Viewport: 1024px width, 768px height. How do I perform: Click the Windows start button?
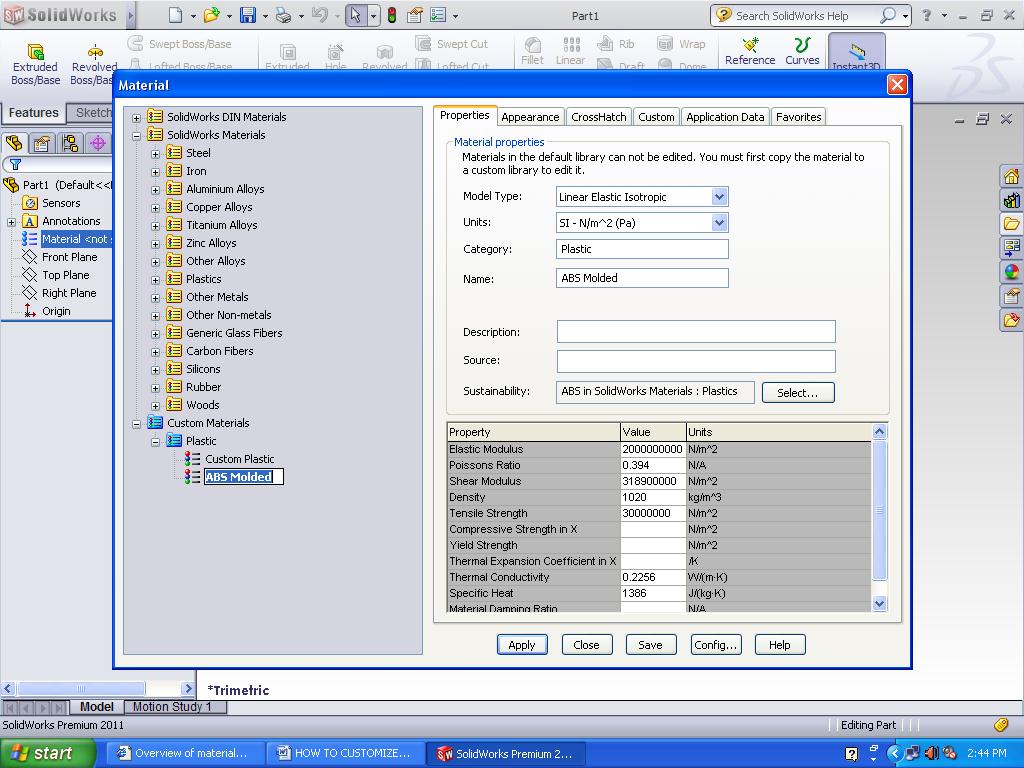click(48, 753)
